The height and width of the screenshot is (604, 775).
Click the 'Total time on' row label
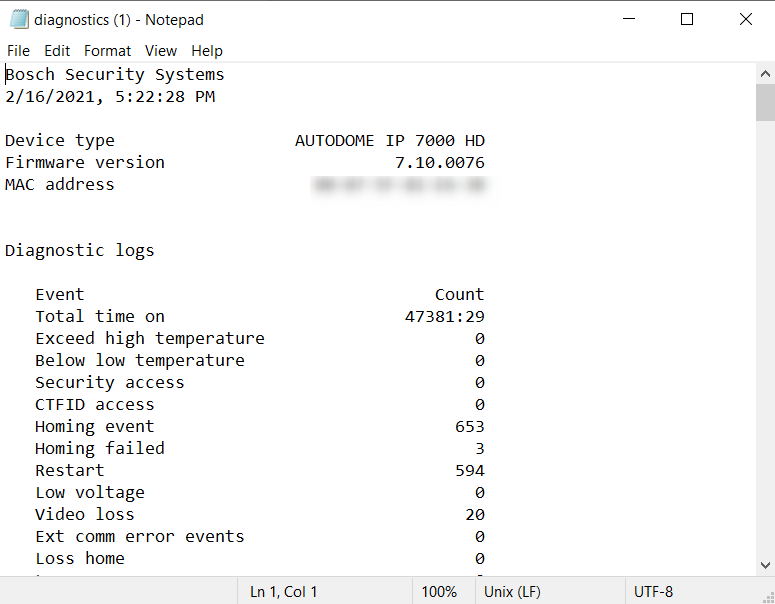tap(100, 317)
